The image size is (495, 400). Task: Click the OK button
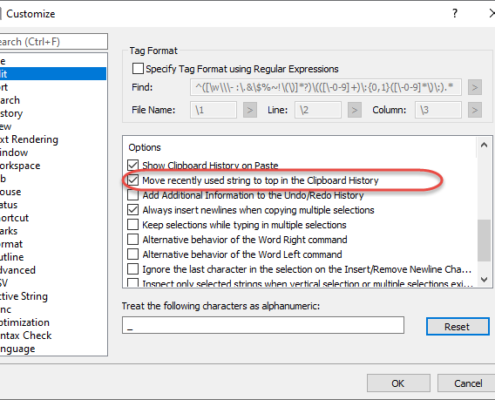[398, 383]
